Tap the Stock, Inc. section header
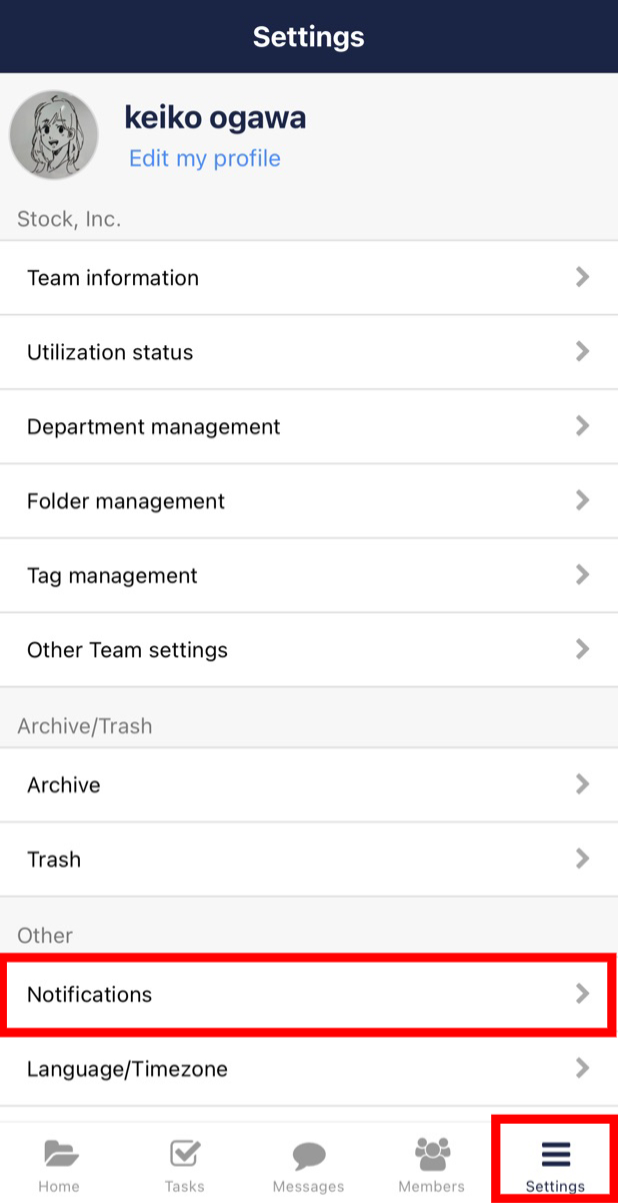The height and width of the screenshot is (1203, 618). [69, 218]
